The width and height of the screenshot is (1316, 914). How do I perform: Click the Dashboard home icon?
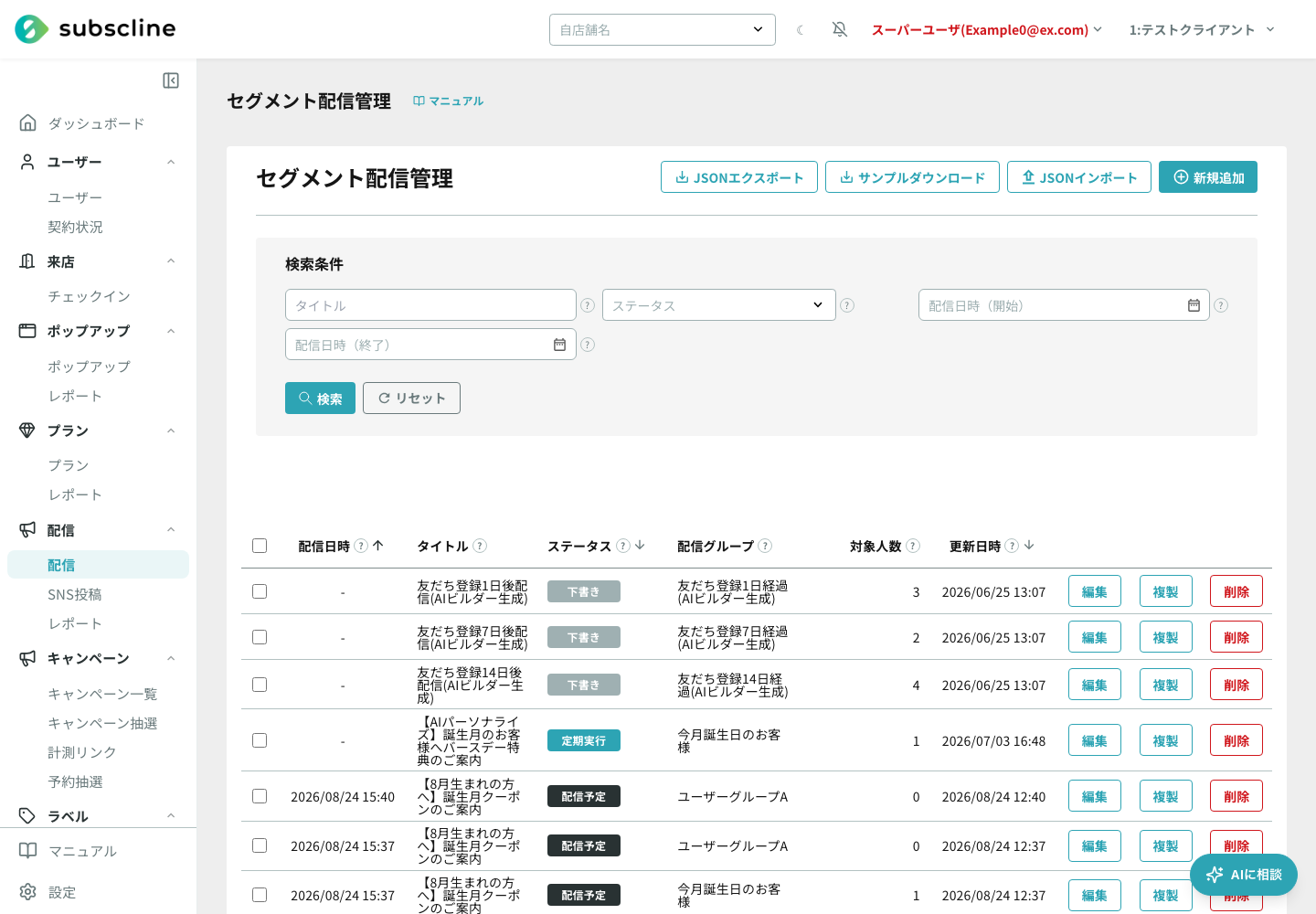(28, 122)
